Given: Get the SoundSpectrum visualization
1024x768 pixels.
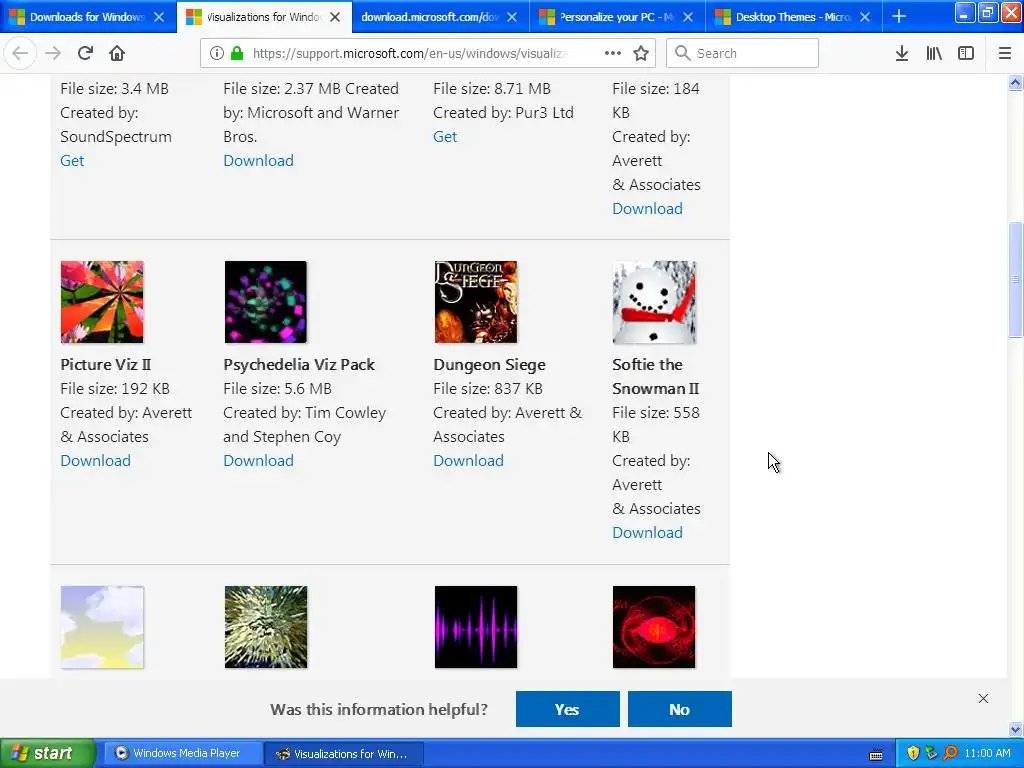Looking at the screenshot, I should [x=72, y=161].
